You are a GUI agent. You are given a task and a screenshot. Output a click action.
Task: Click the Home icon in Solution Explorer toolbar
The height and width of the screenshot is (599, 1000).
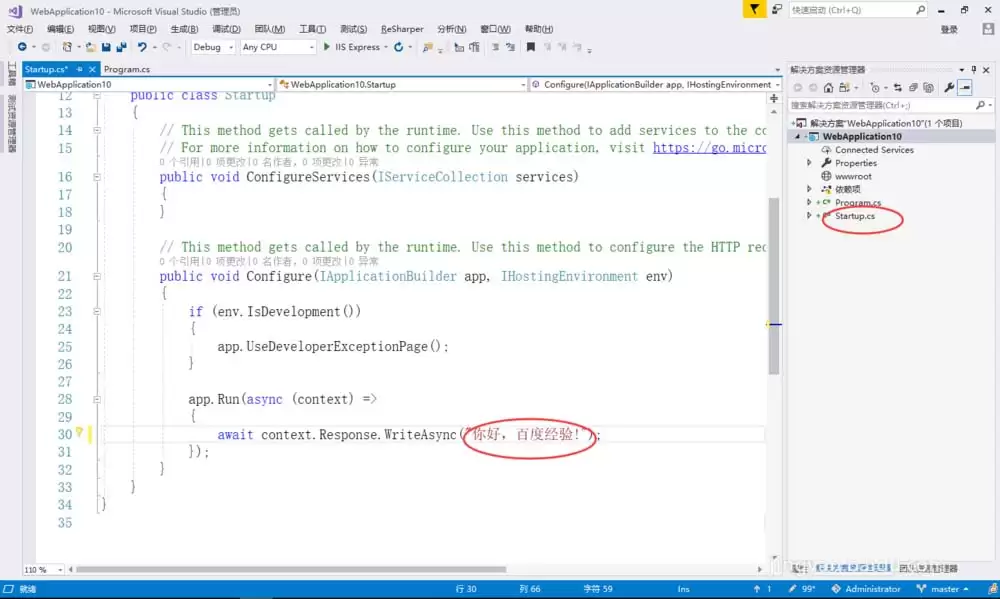coord(829,87)
